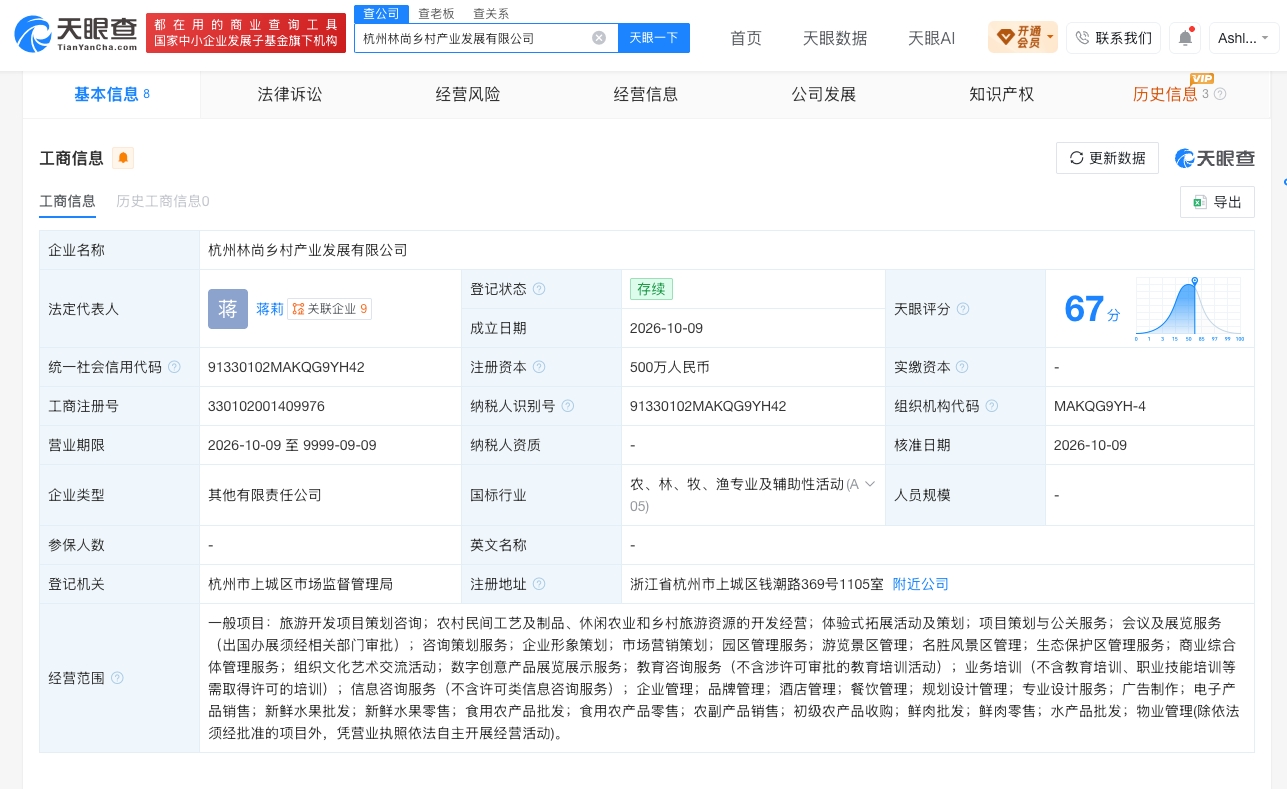Viewport: 1287px width, 789px height.
Task: Clear the search box text
Action: click(x=599, y=38)
